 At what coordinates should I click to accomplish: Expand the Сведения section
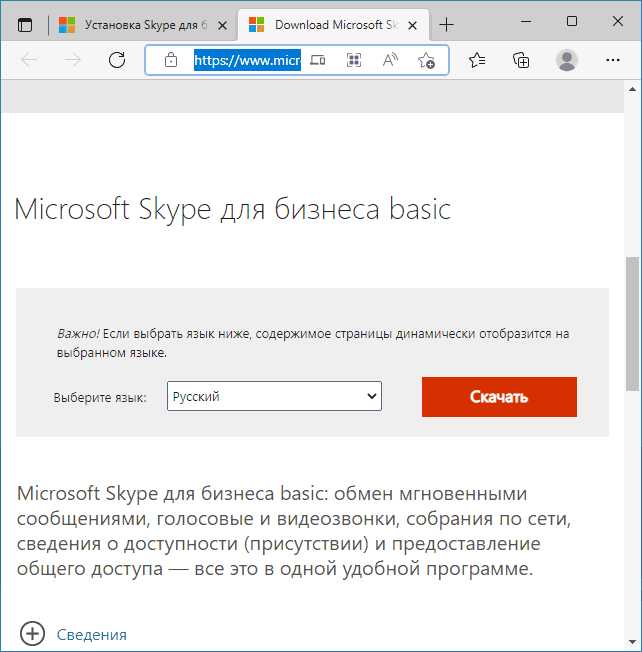(32, 634)
